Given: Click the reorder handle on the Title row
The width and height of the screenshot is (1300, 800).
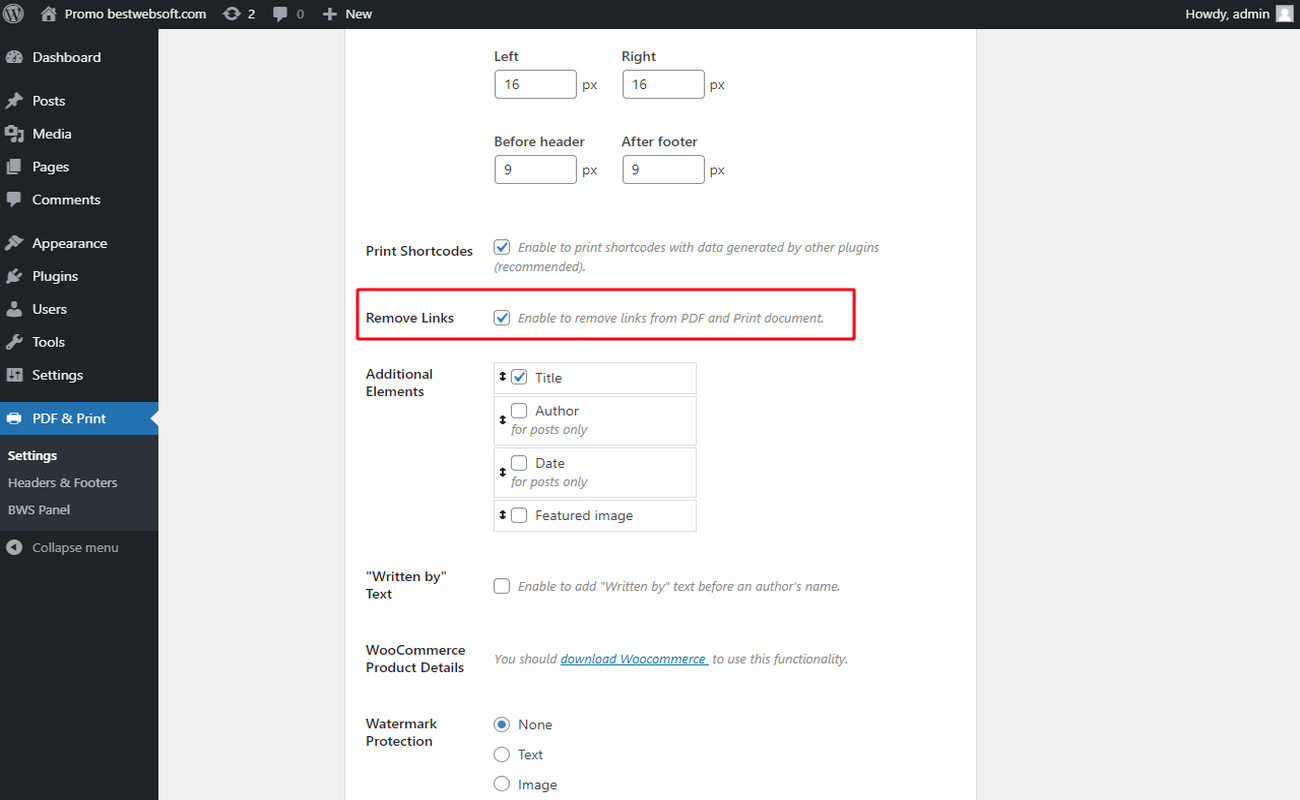Looking at the screenshot, I should coord(502,377).
